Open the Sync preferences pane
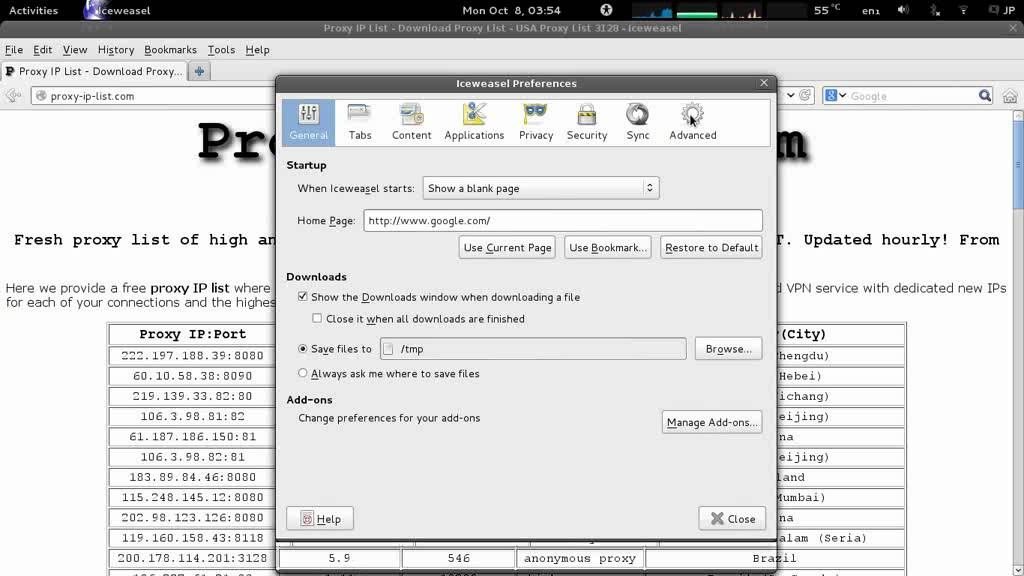Viewport: 1024px width, 576px height. click(x=637, y=122)
